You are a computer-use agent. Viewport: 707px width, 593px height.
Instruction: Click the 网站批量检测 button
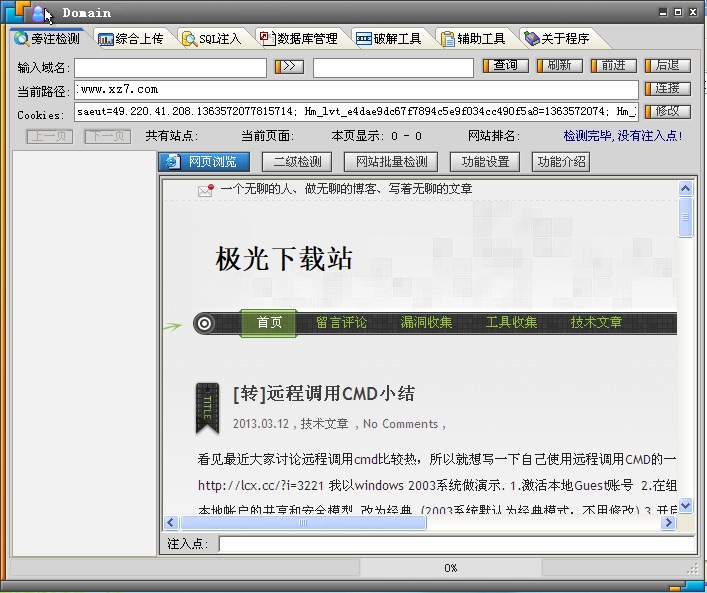coord(391,162)
